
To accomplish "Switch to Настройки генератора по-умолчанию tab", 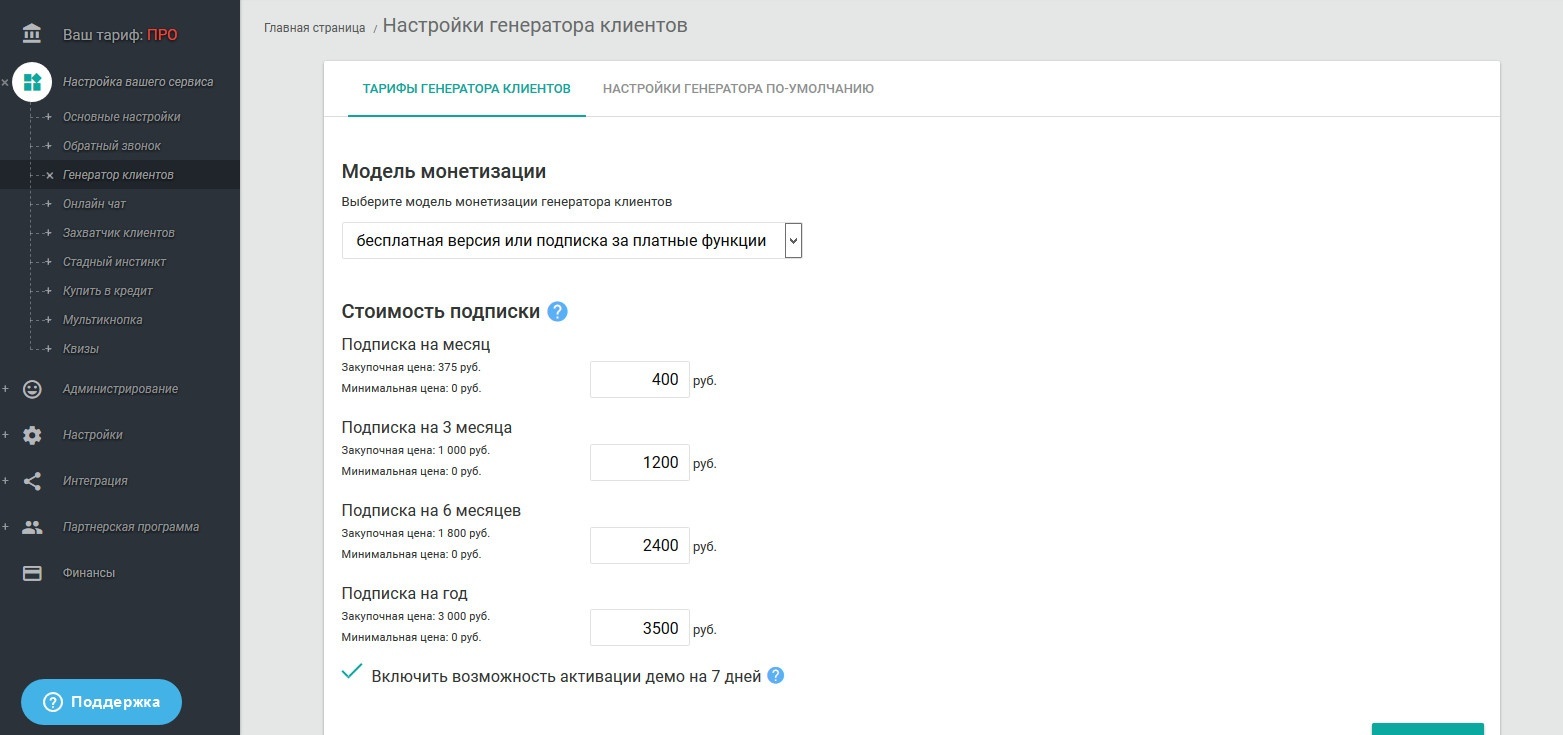I will click(738, 89).
